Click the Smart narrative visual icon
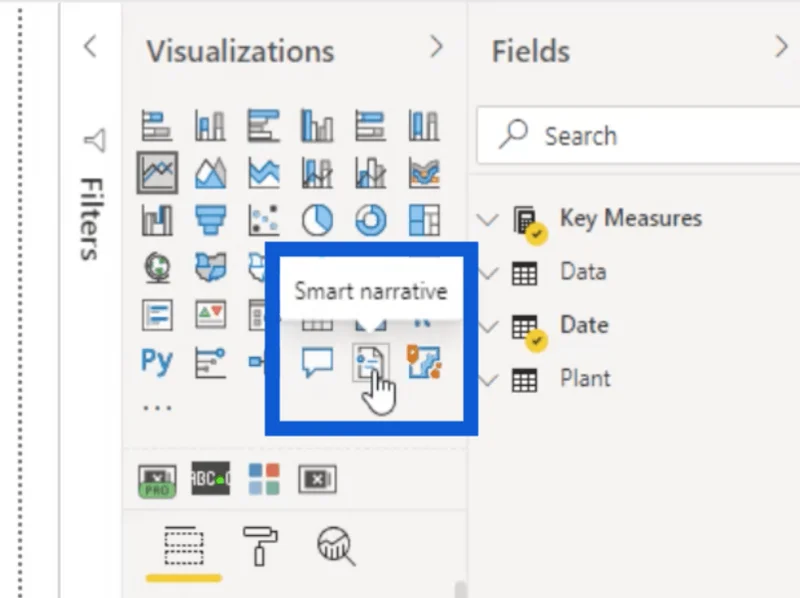Image resolution: width=800 pixels, height=598 pixels. 370,362
